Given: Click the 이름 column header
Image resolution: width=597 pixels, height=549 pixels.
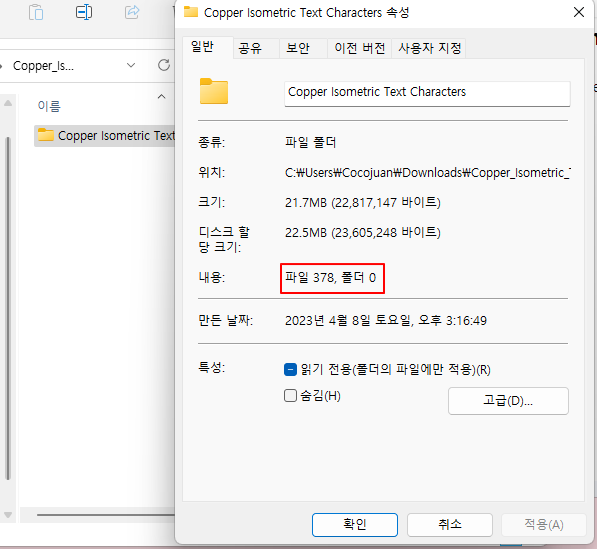Looking at the screenshot, I should coord(49,106).
